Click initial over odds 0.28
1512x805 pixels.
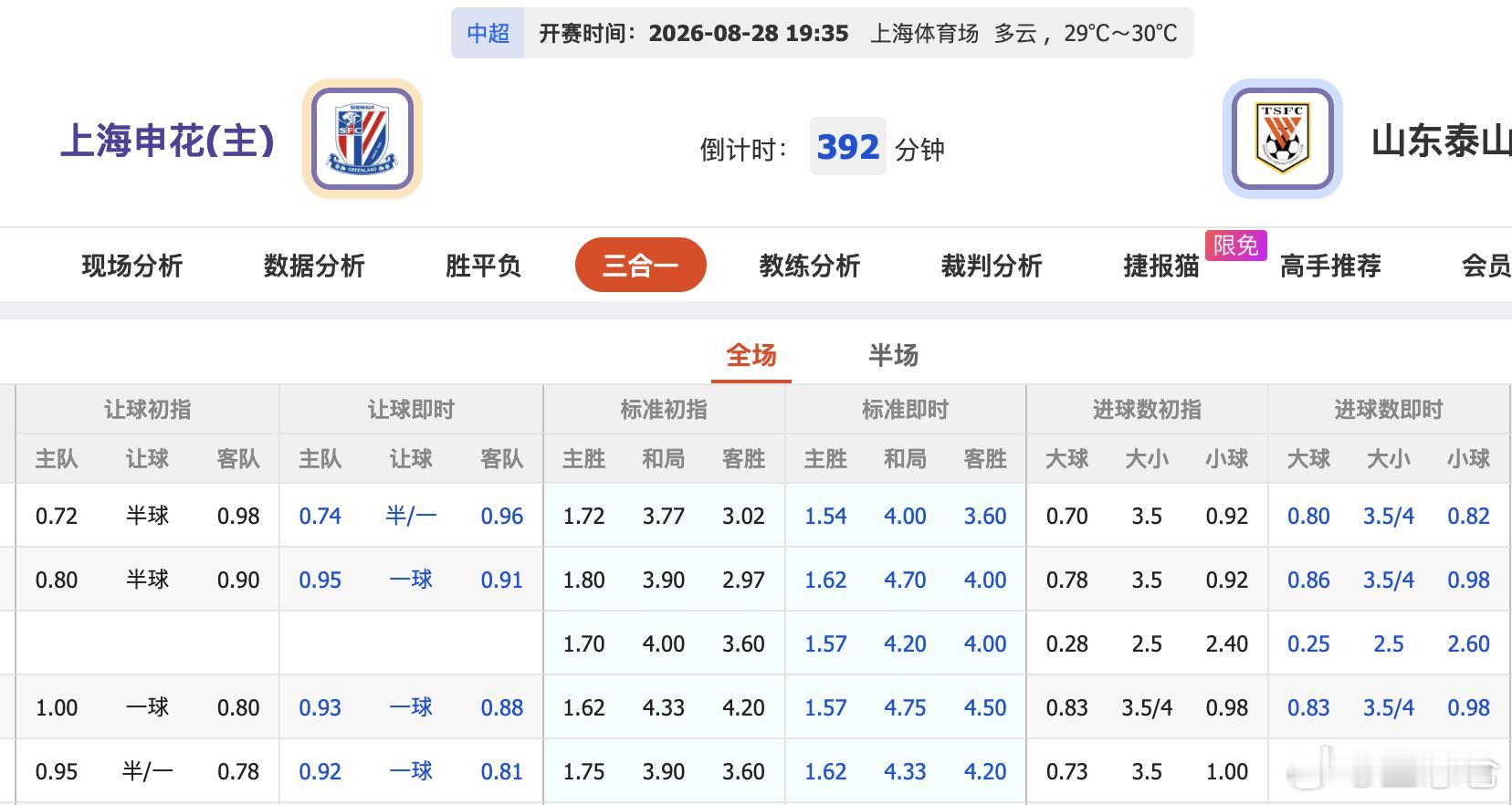[x=1066, y=643]
